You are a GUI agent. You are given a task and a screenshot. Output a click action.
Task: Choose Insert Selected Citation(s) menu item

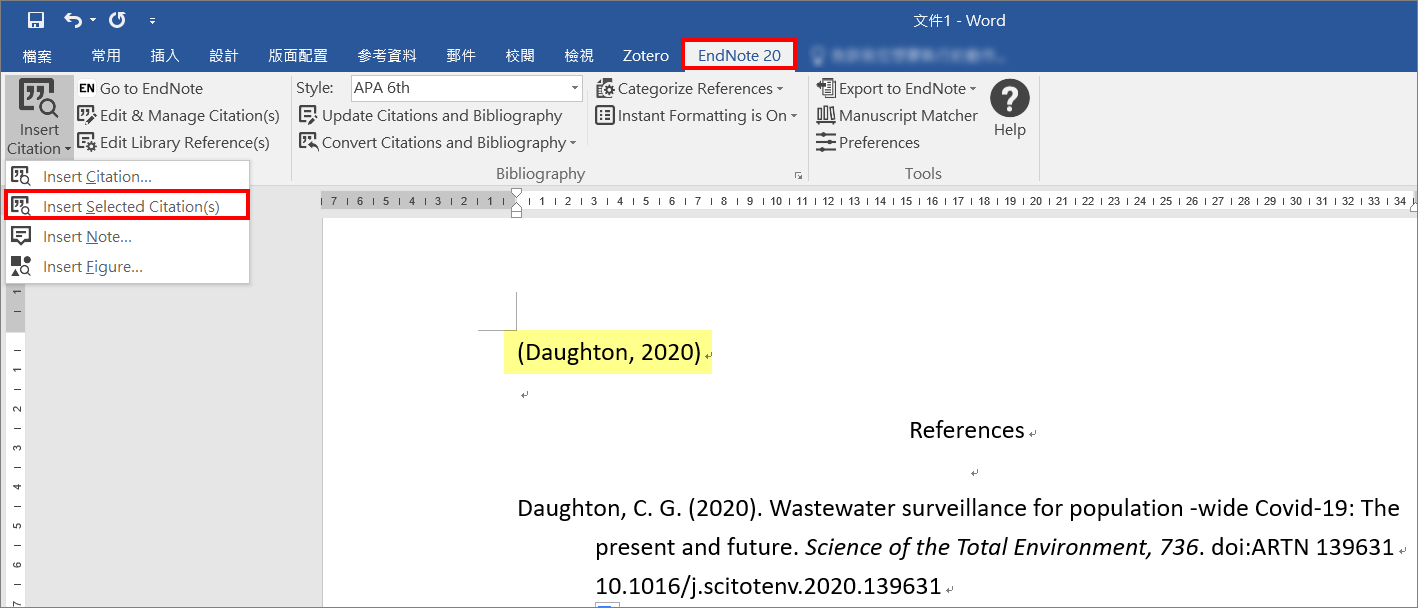(x=127, y=206)
